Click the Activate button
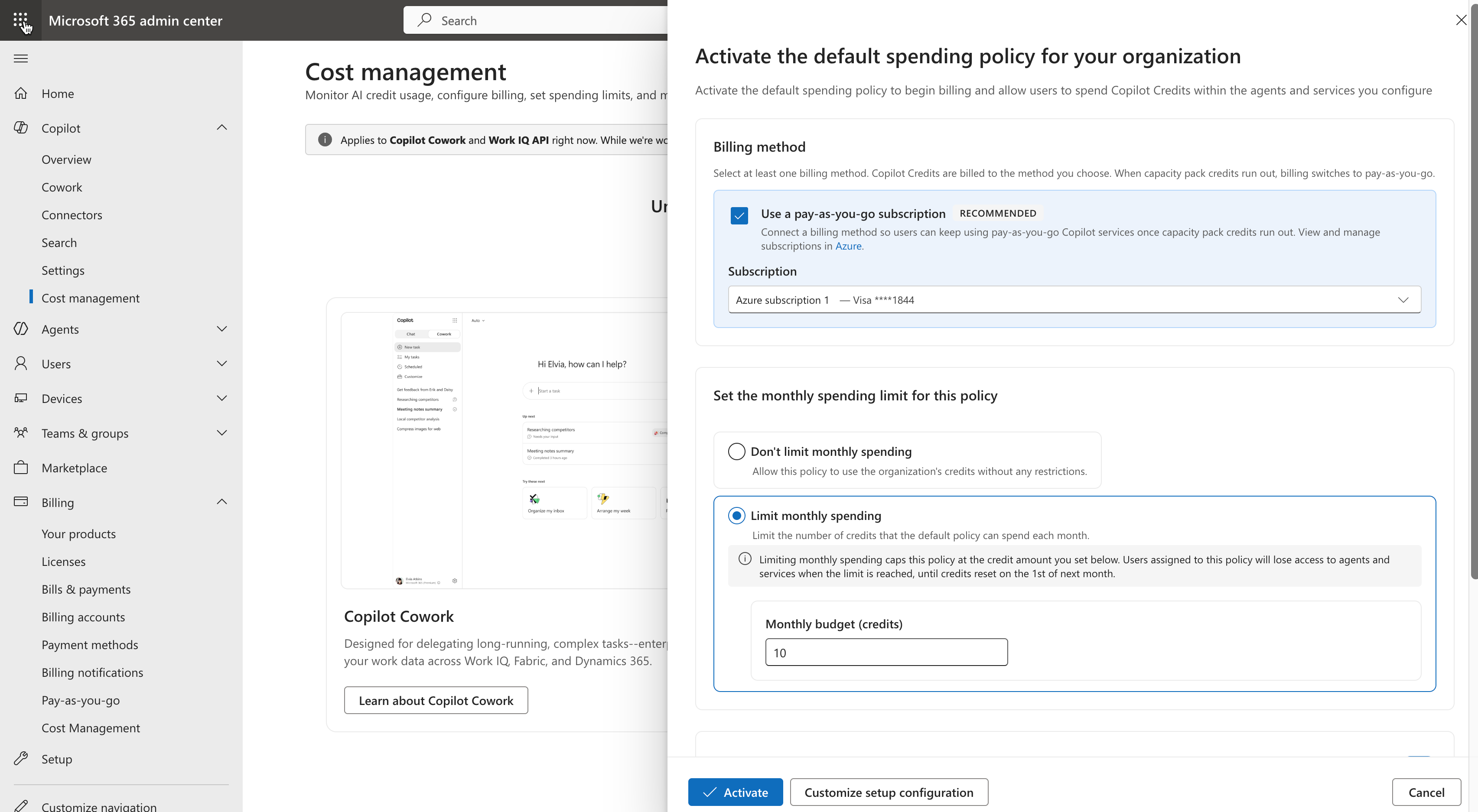 736,792
